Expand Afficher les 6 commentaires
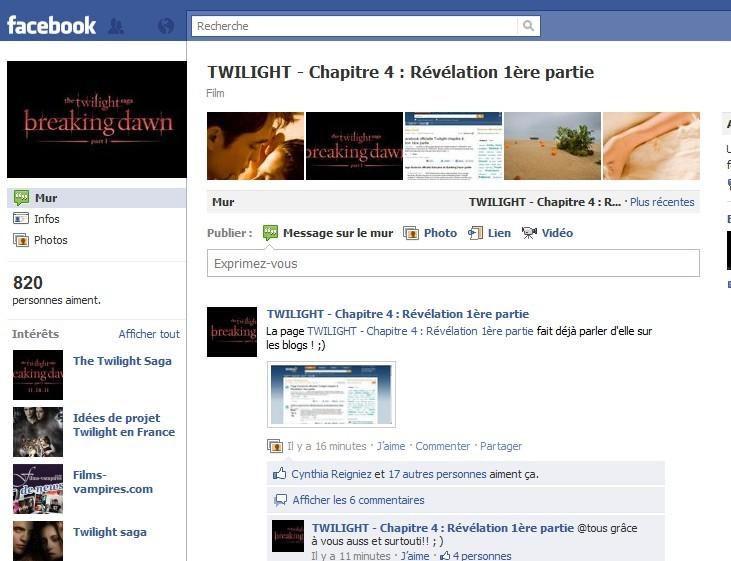This screenshot has height=561, width=731. 358,500
